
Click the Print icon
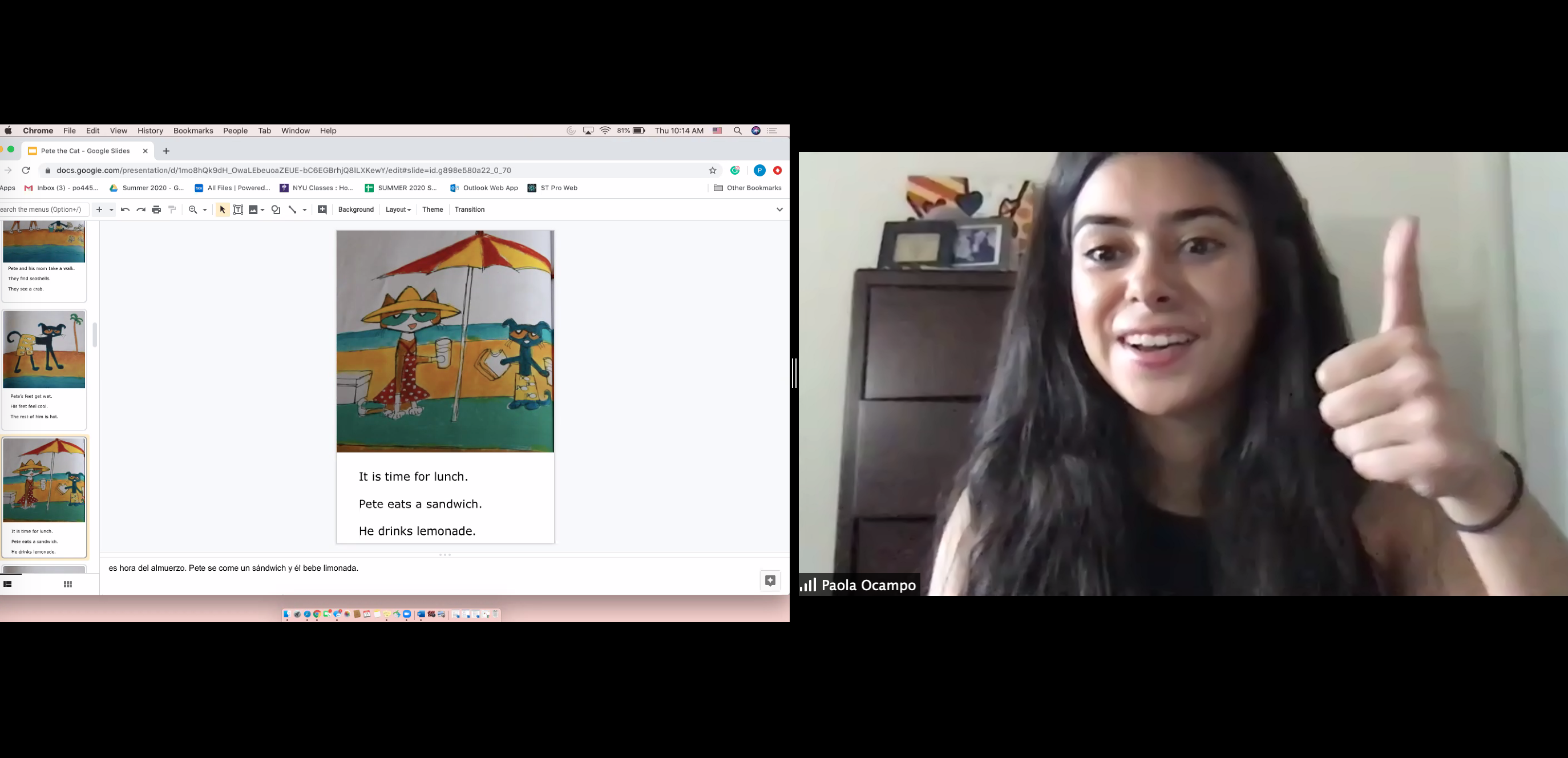coord(156,209)
